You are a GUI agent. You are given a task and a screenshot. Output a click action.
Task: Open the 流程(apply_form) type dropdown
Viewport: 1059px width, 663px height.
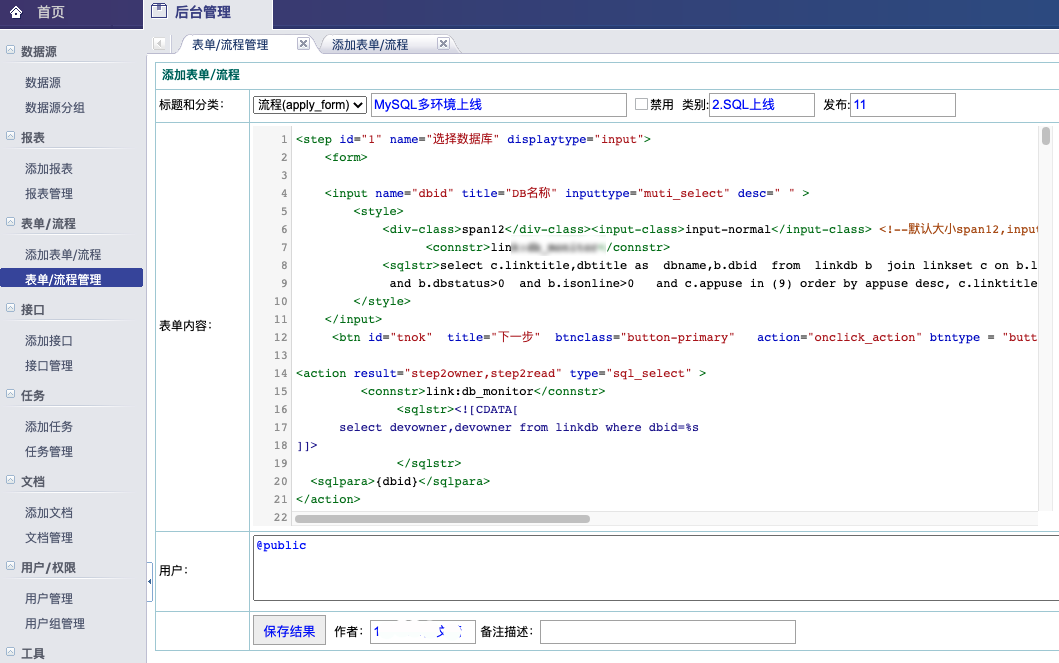point(310,105)
